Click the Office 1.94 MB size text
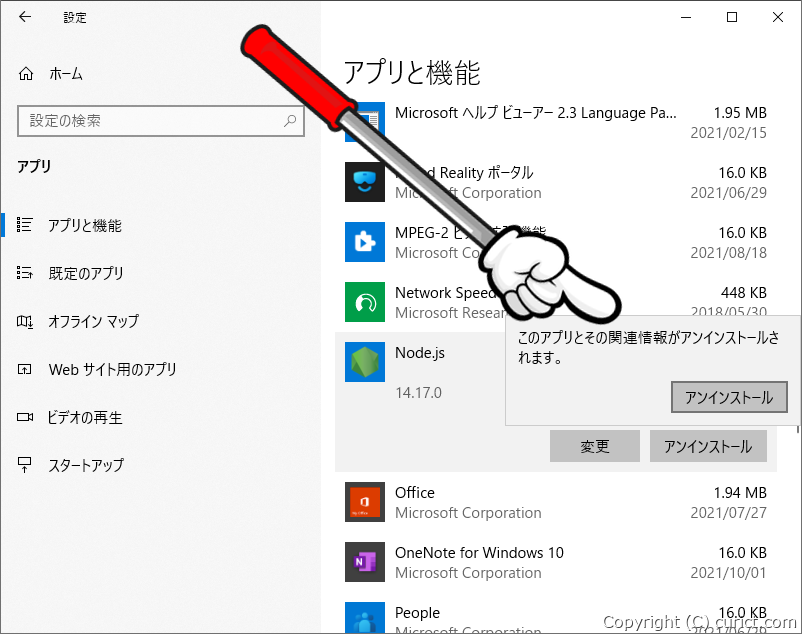This screenshot has height=634, width=802. pyautogui.click(x=740, y=492)
